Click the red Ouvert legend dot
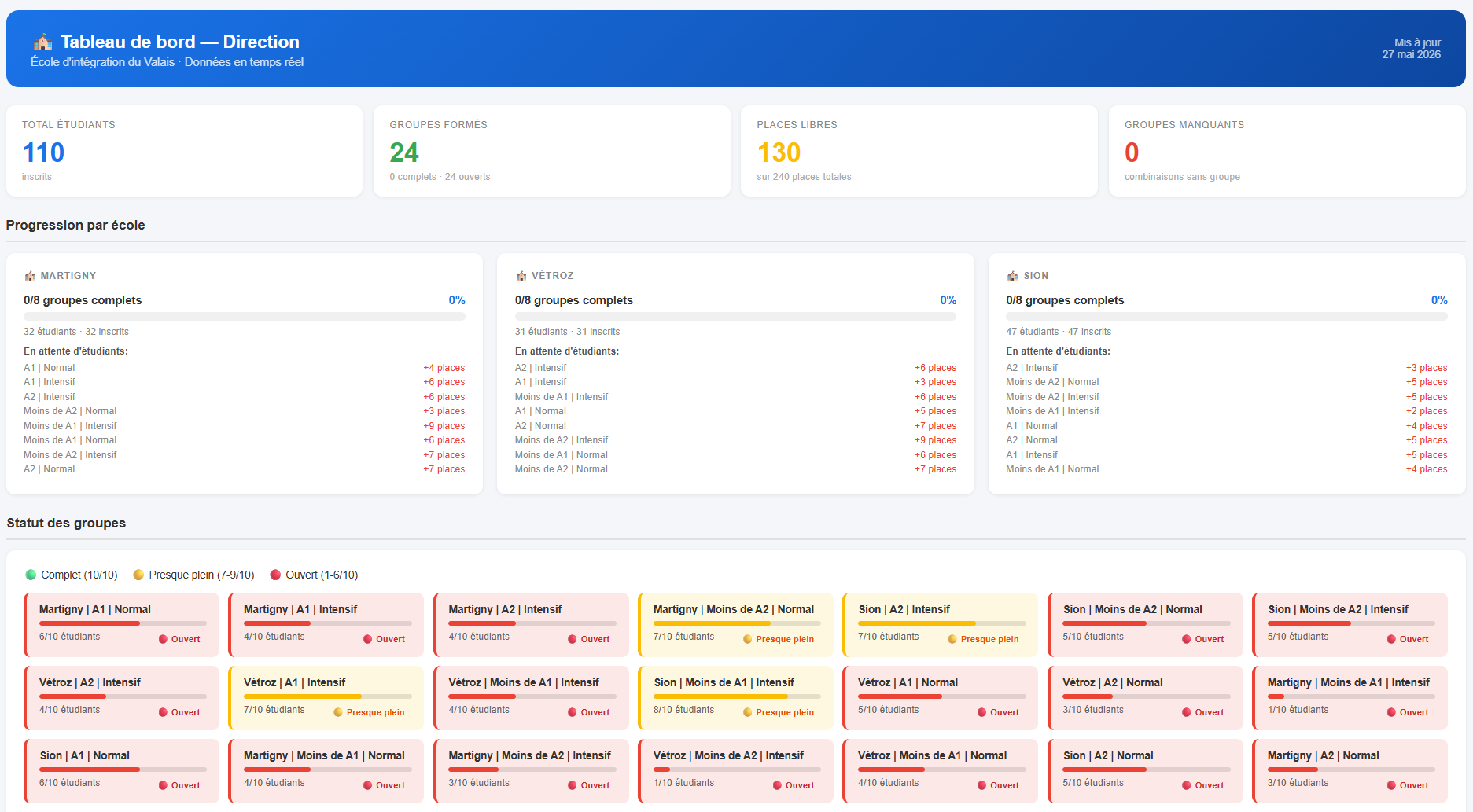 275,575
